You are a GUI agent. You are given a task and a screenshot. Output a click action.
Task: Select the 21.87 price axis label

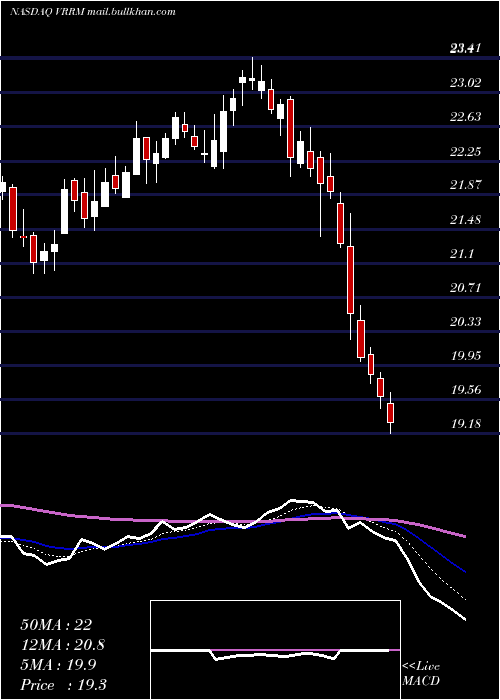[x=465, y=185]
